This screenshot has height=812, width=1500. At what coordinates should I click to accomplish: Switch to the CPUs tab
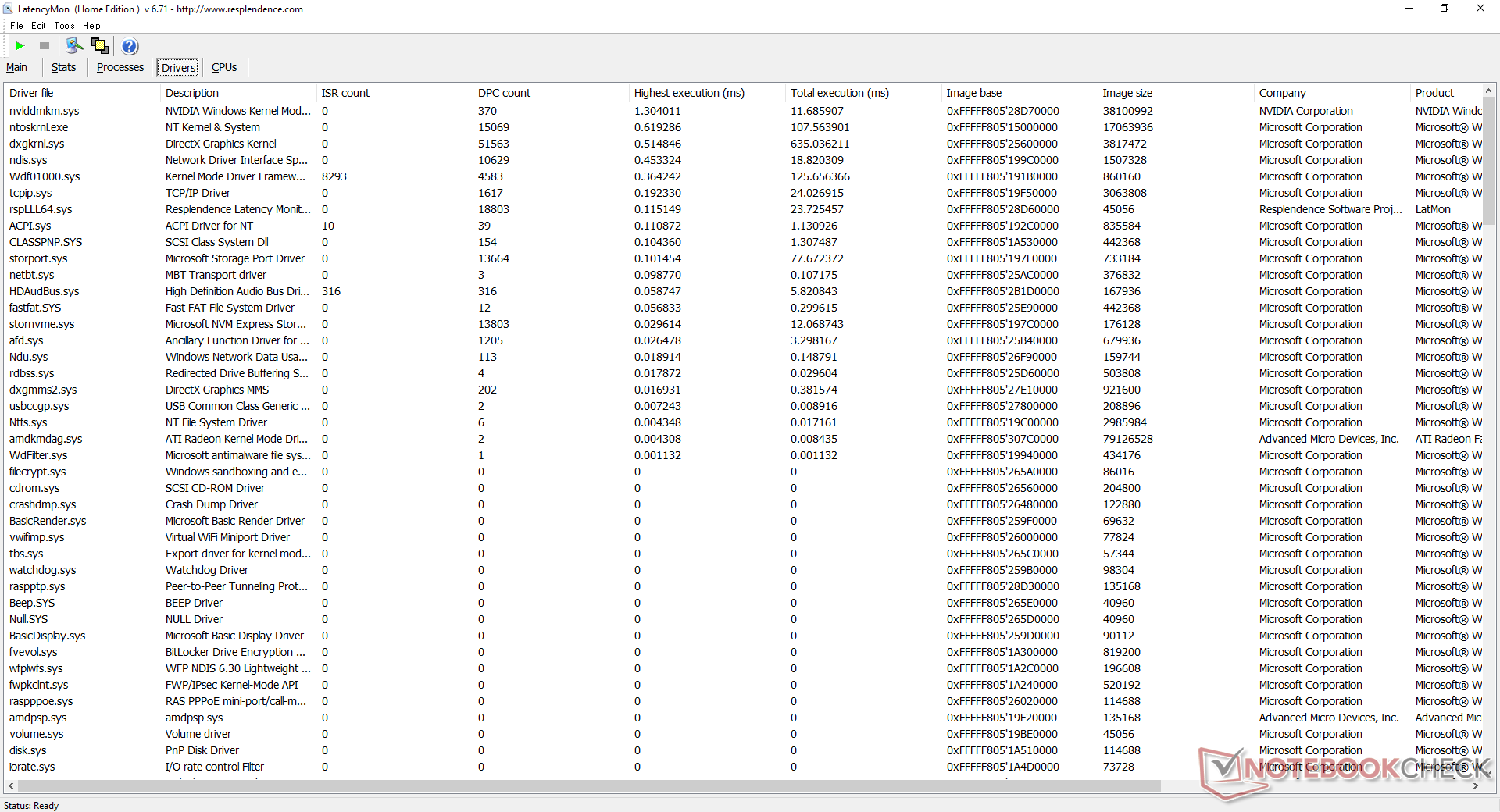(x=224, y=68)
